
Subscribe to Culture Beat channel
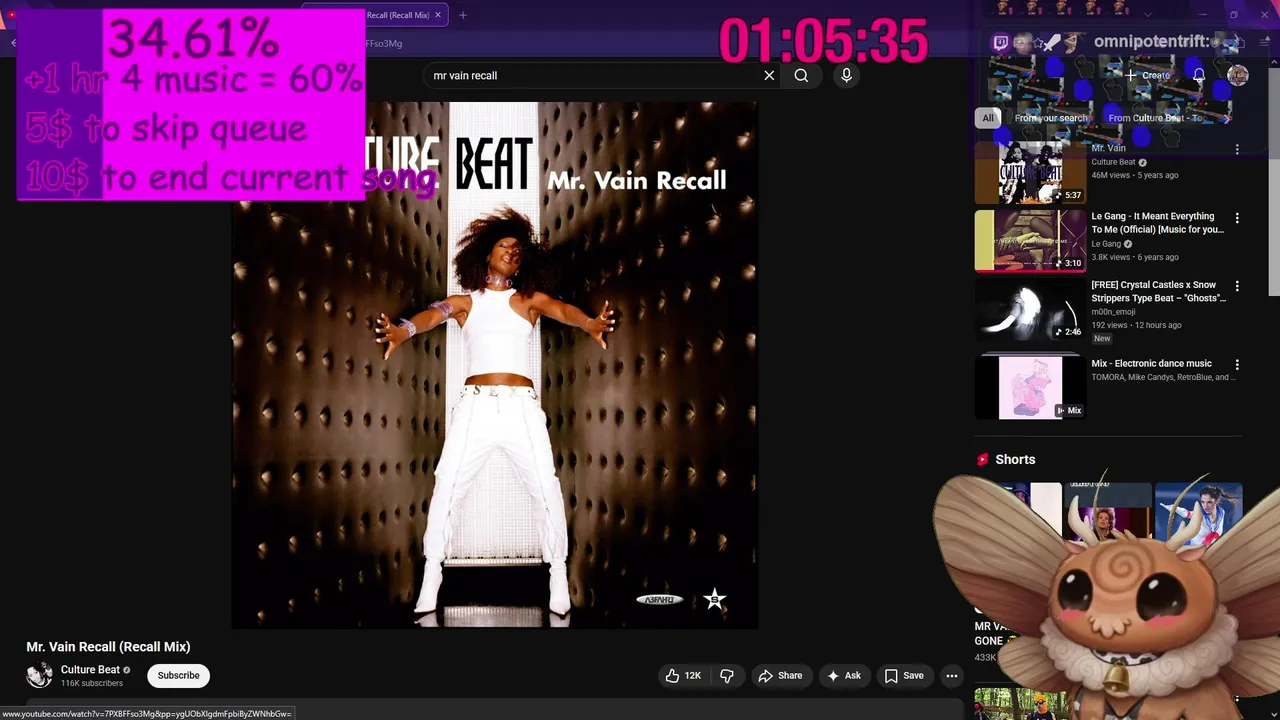click(178, 676)
